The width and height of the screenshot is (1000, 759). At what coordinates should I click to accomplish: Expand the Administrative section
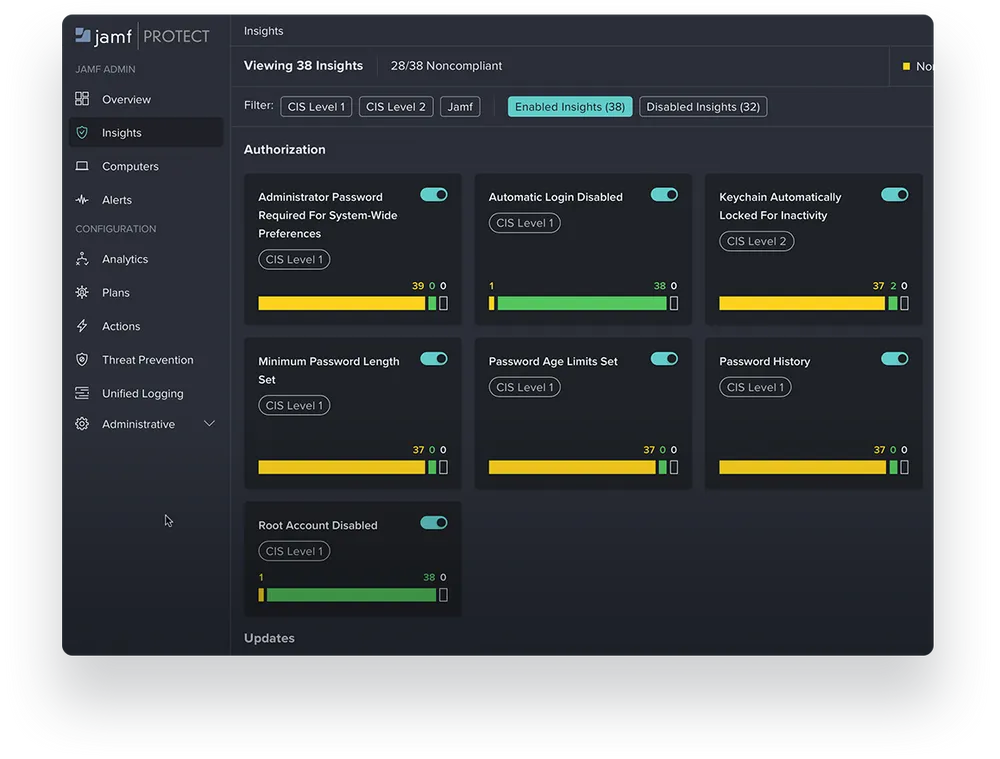209,423
